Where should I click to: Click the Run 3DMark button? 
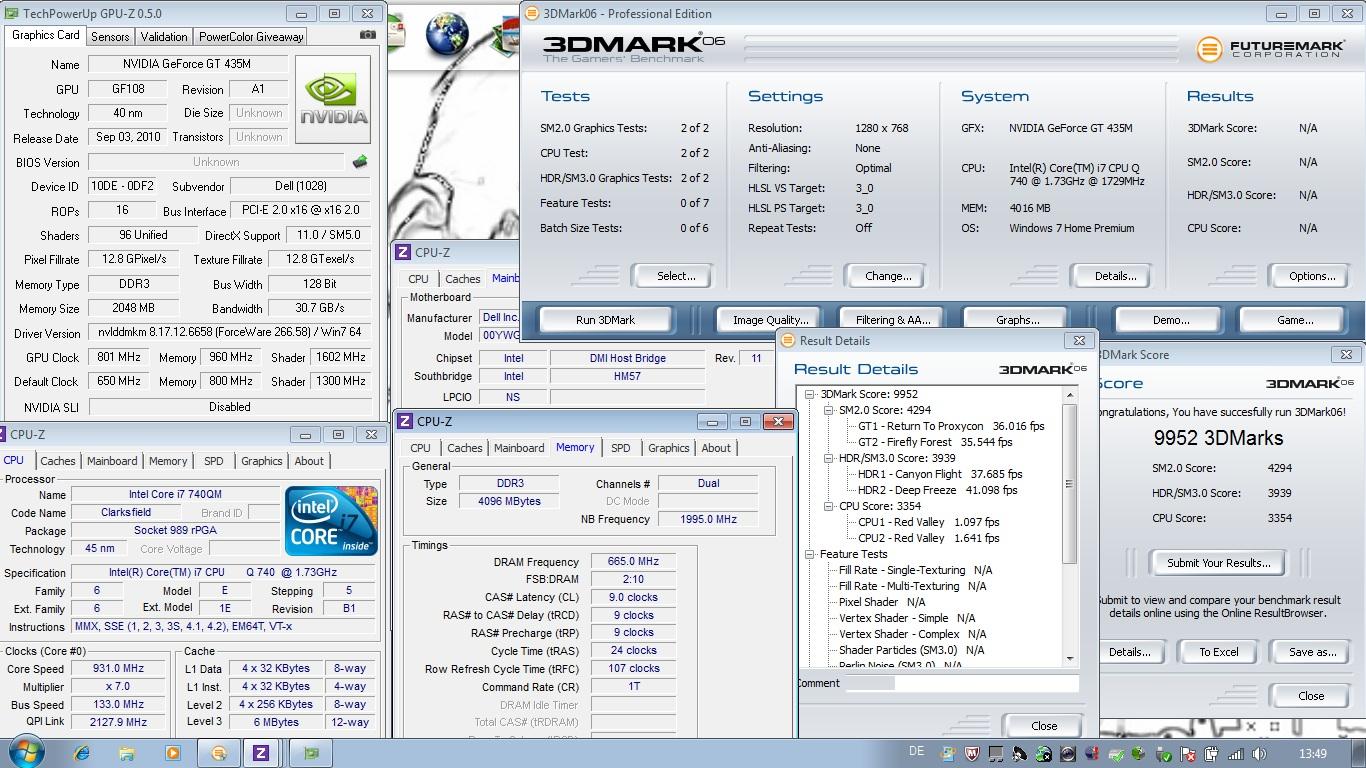pos(605,320)
